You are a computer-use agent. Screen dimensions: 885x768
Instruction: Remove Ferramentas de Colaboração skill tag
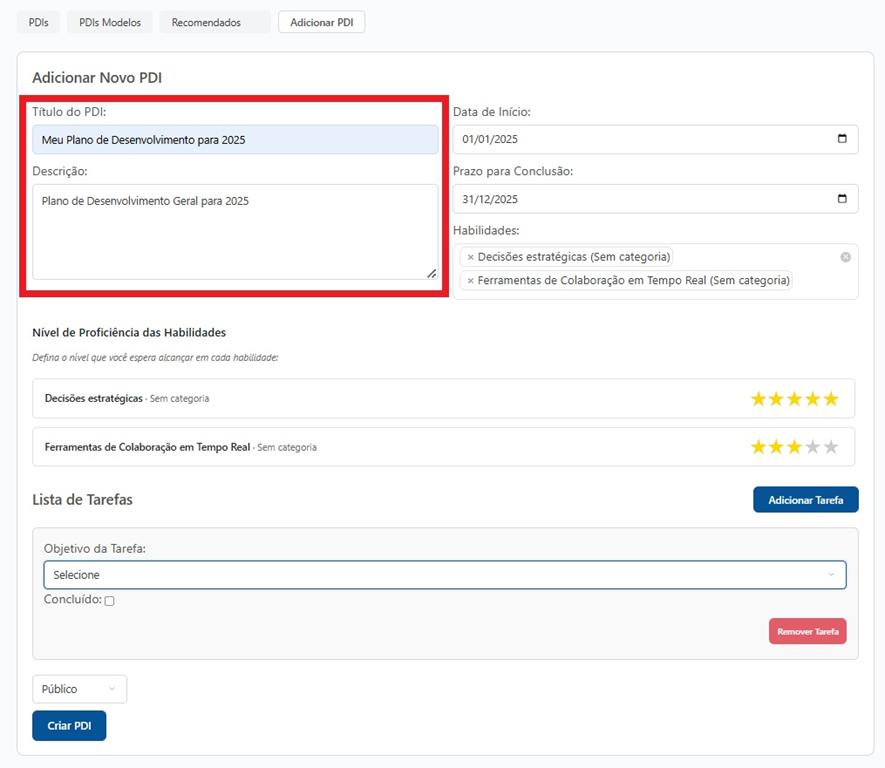(x=471, y=281)
